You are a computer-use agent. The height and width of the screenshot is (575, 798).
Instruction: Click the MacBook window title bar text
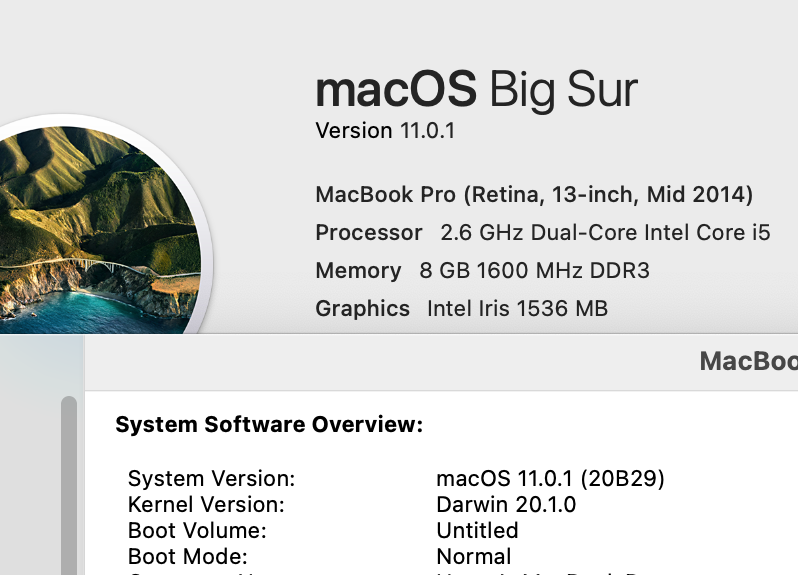pyautogui.click(x=748, y=361)
